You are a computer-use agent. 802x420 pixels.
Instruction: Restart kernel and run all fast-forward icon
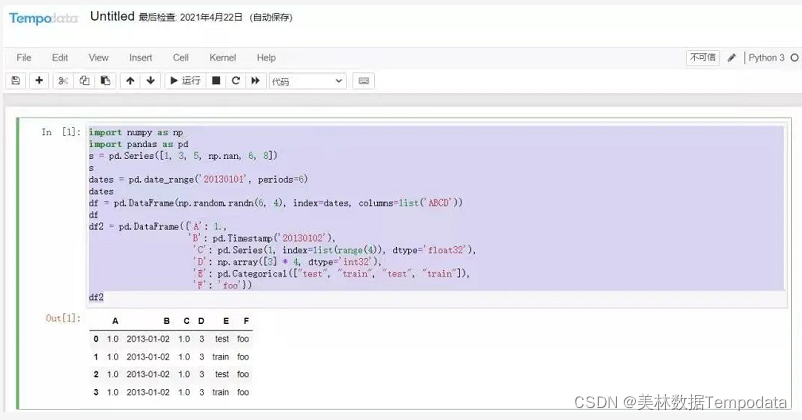pyautogui.click(x=255, y=81)
